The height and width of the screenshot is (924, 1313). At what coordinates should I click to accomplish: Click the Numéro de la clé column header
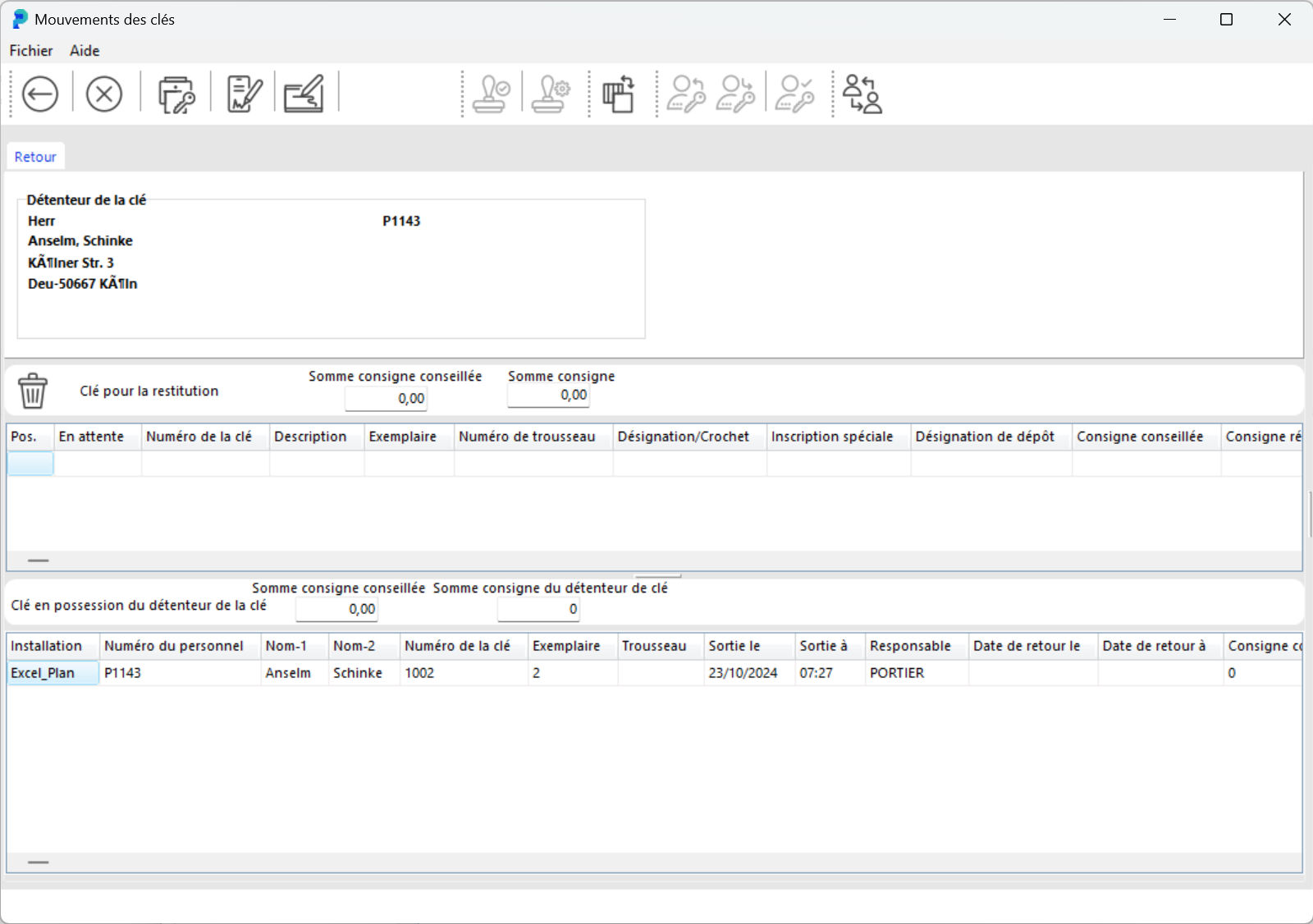[x=199, y=437]
